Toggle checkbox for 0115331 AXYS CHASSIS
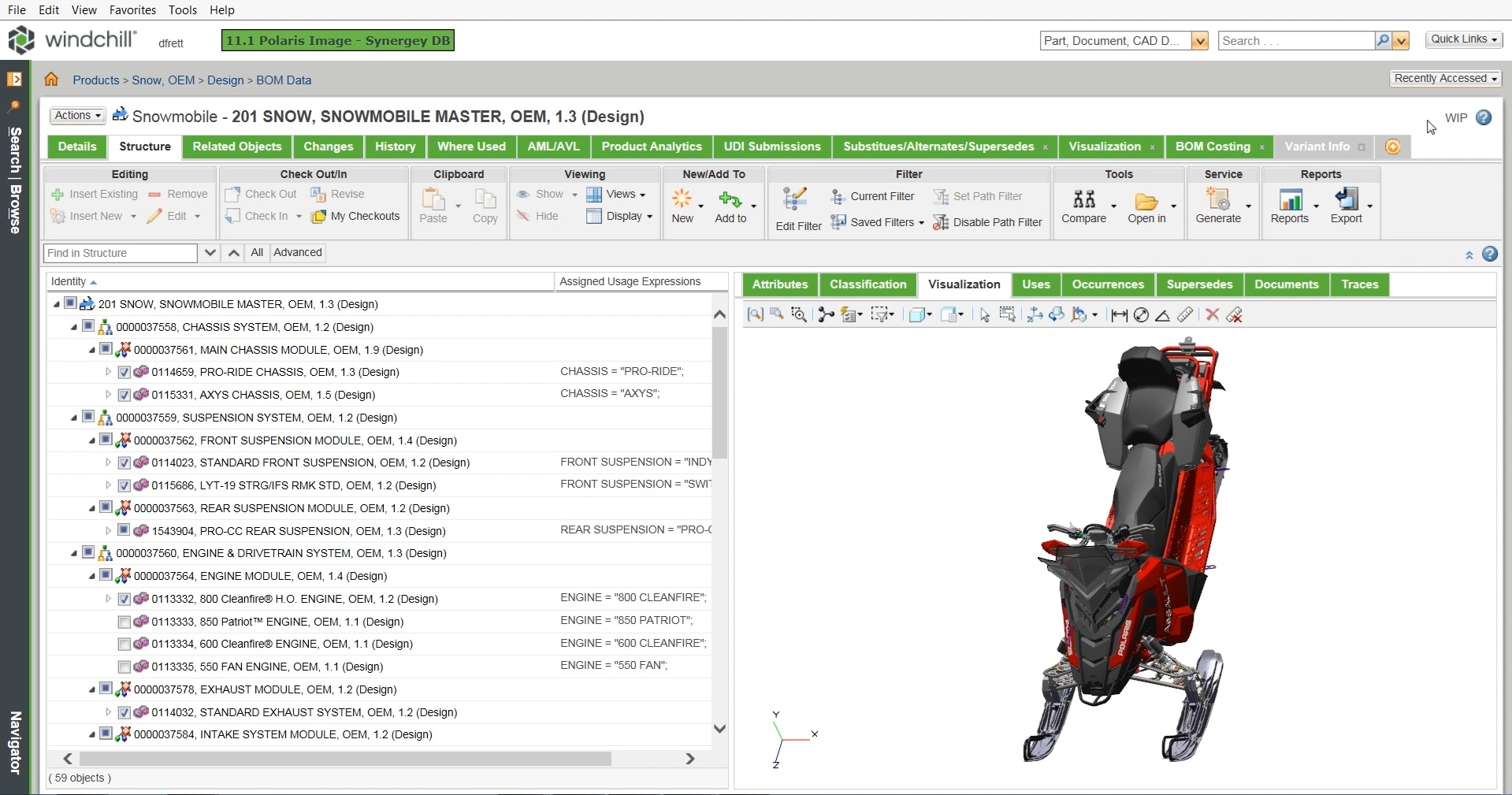 coord(124,395)
